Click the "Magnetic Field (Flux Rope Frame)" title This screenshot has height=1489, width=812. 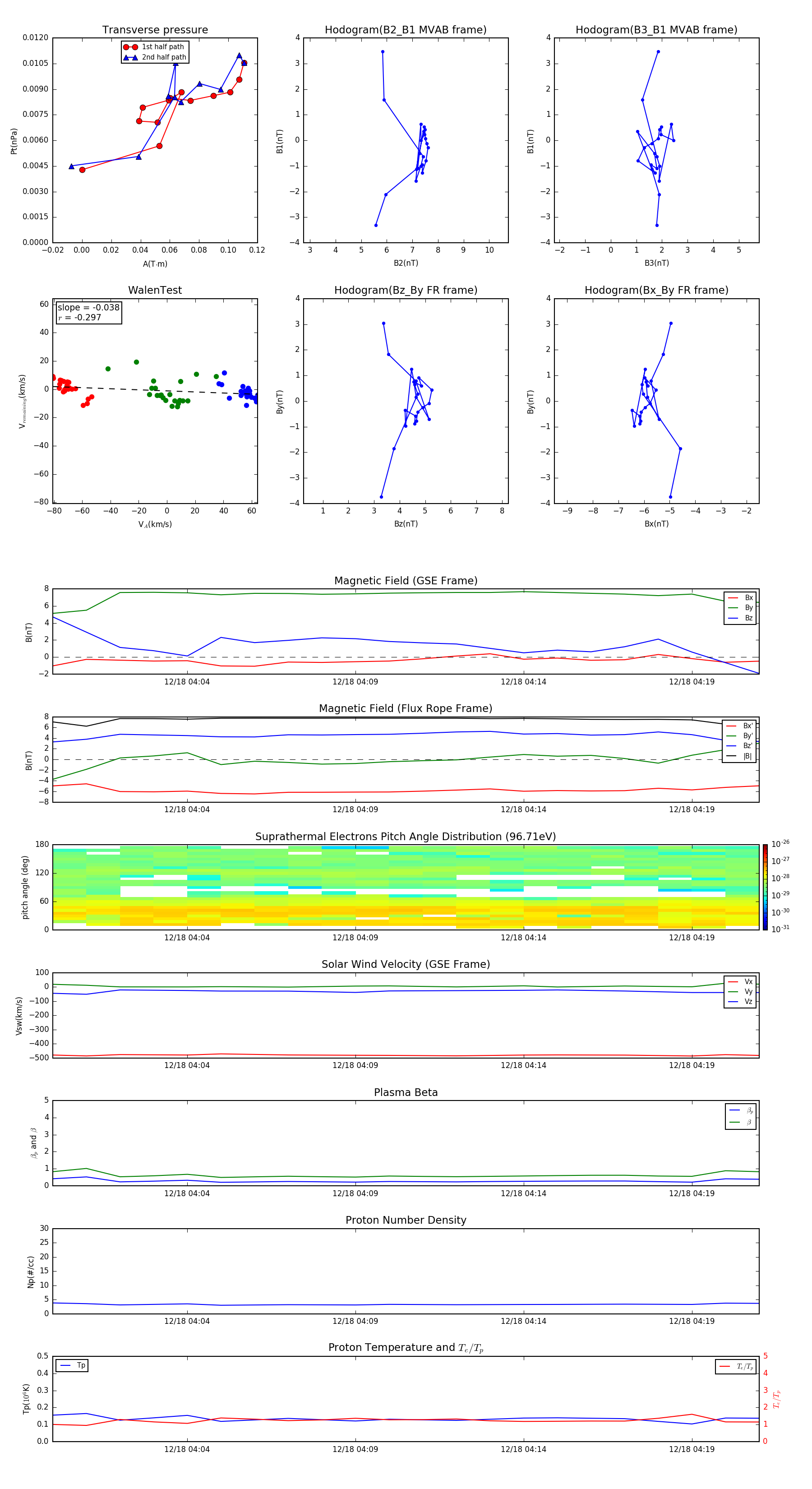pos(406,709)
